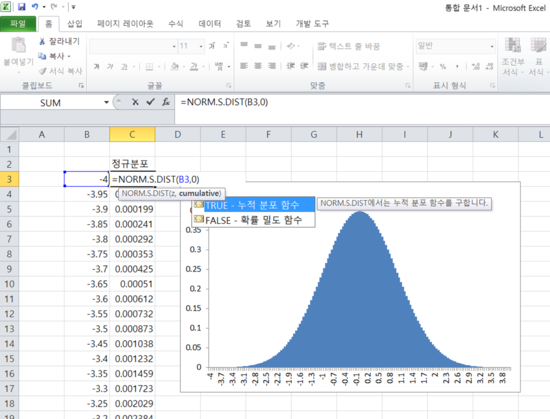
Task: Click the Undo arrow icon
Action: [x=35, y=7]
